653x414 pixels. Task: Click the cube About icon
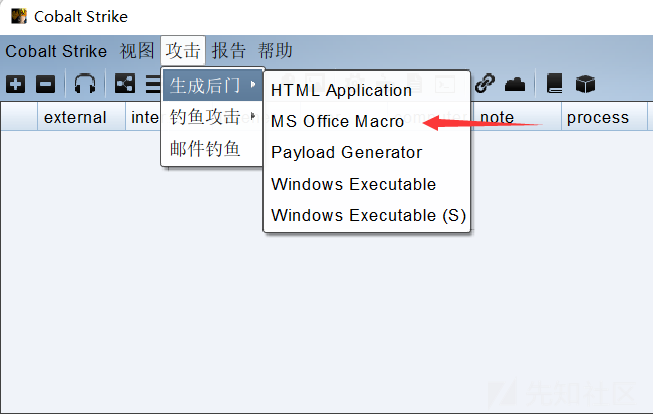585,84
